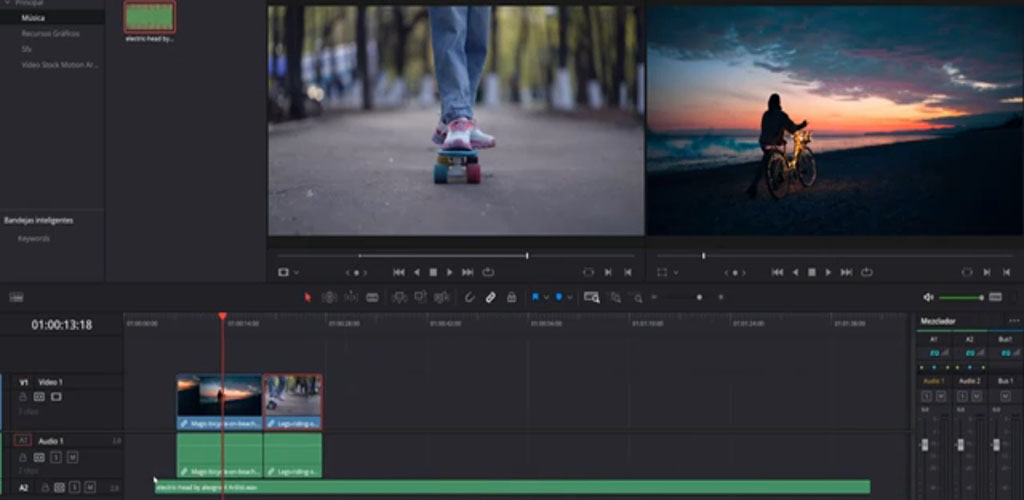Viewport: 1024px width, 500px height.
Task: Open the Mezclador panel options menu
Action: (1013, 321)
